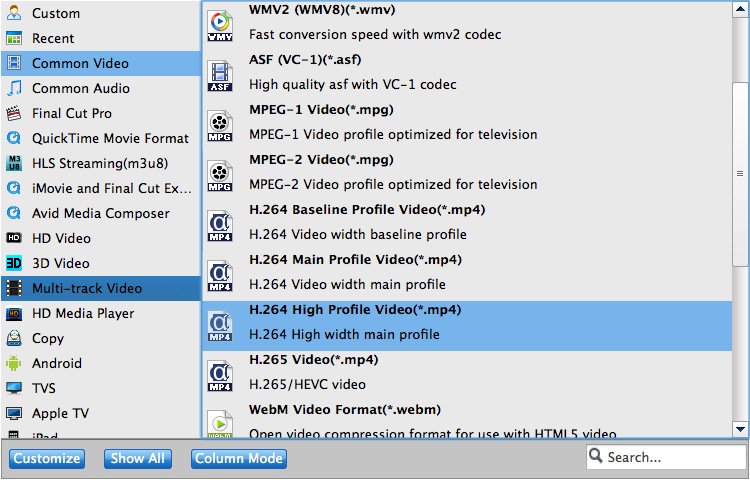Click into the Search field

[666, 457]
